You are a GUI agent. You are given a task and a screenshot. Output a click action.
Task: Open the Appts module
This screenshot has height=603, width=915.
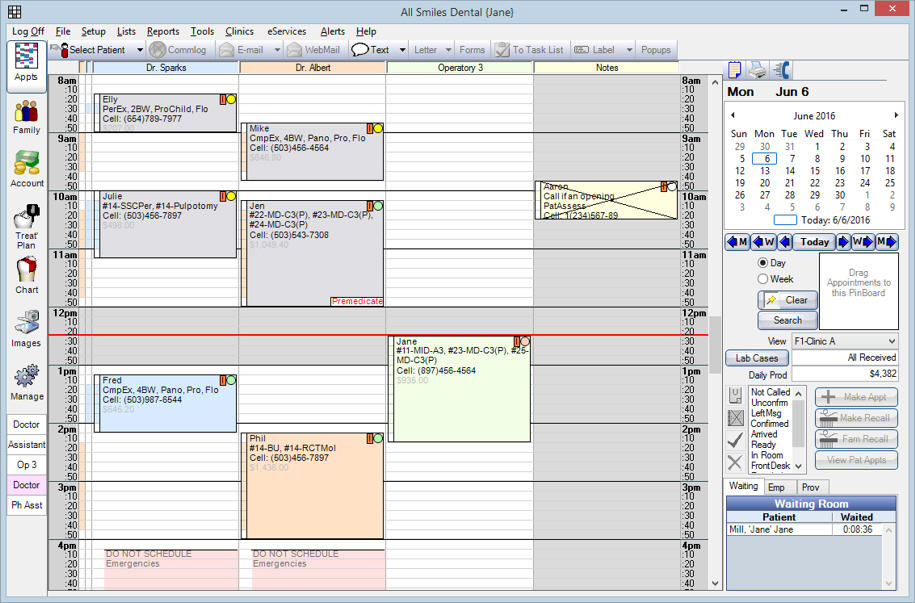pos(26,66)
